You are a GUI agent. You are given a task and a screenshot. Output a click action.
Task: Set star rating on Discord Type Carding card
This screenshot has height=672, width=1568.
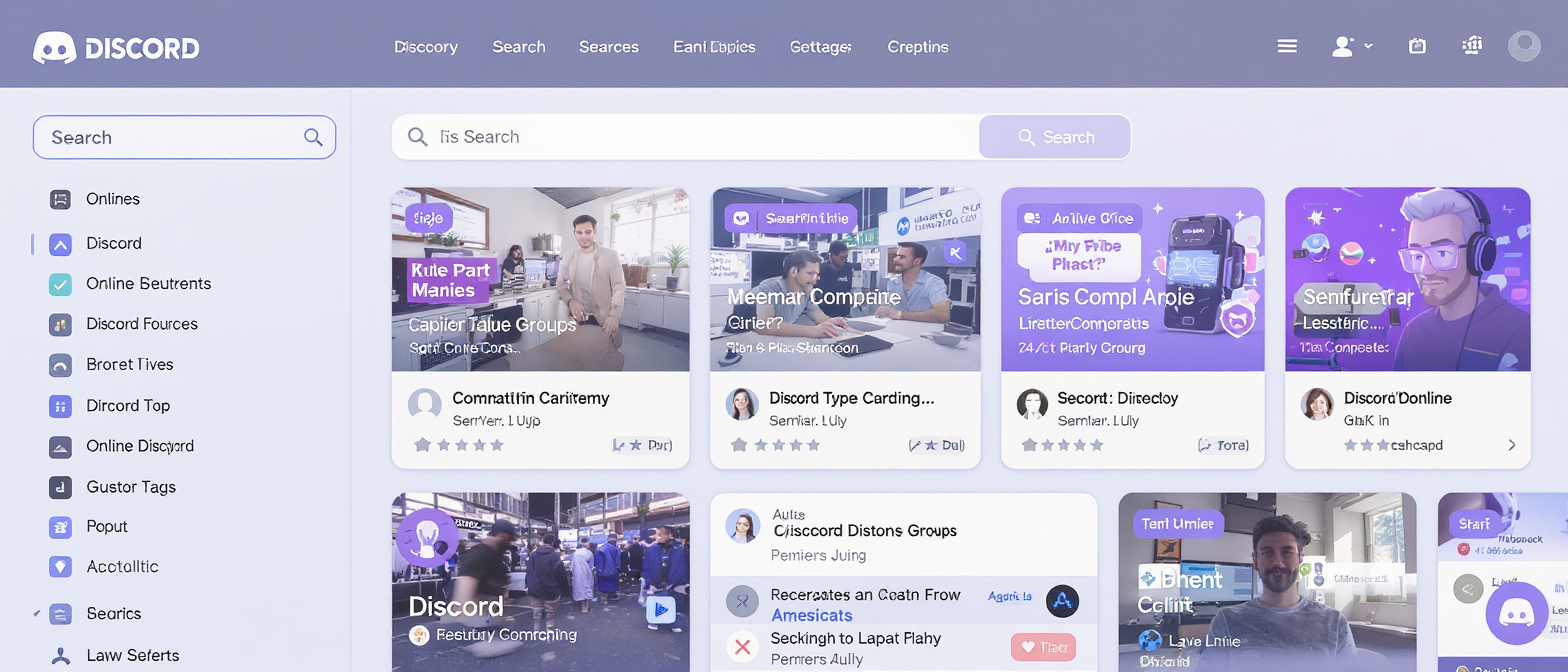[x=776, y=445]
